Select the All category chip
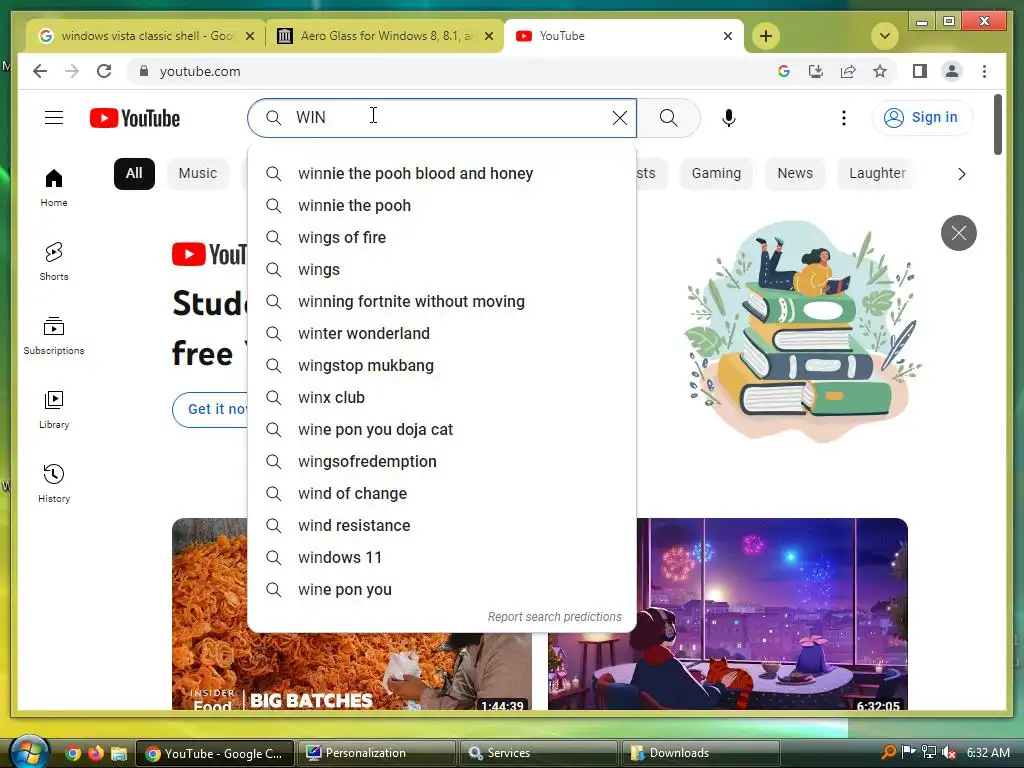 [x=134, y=173]
